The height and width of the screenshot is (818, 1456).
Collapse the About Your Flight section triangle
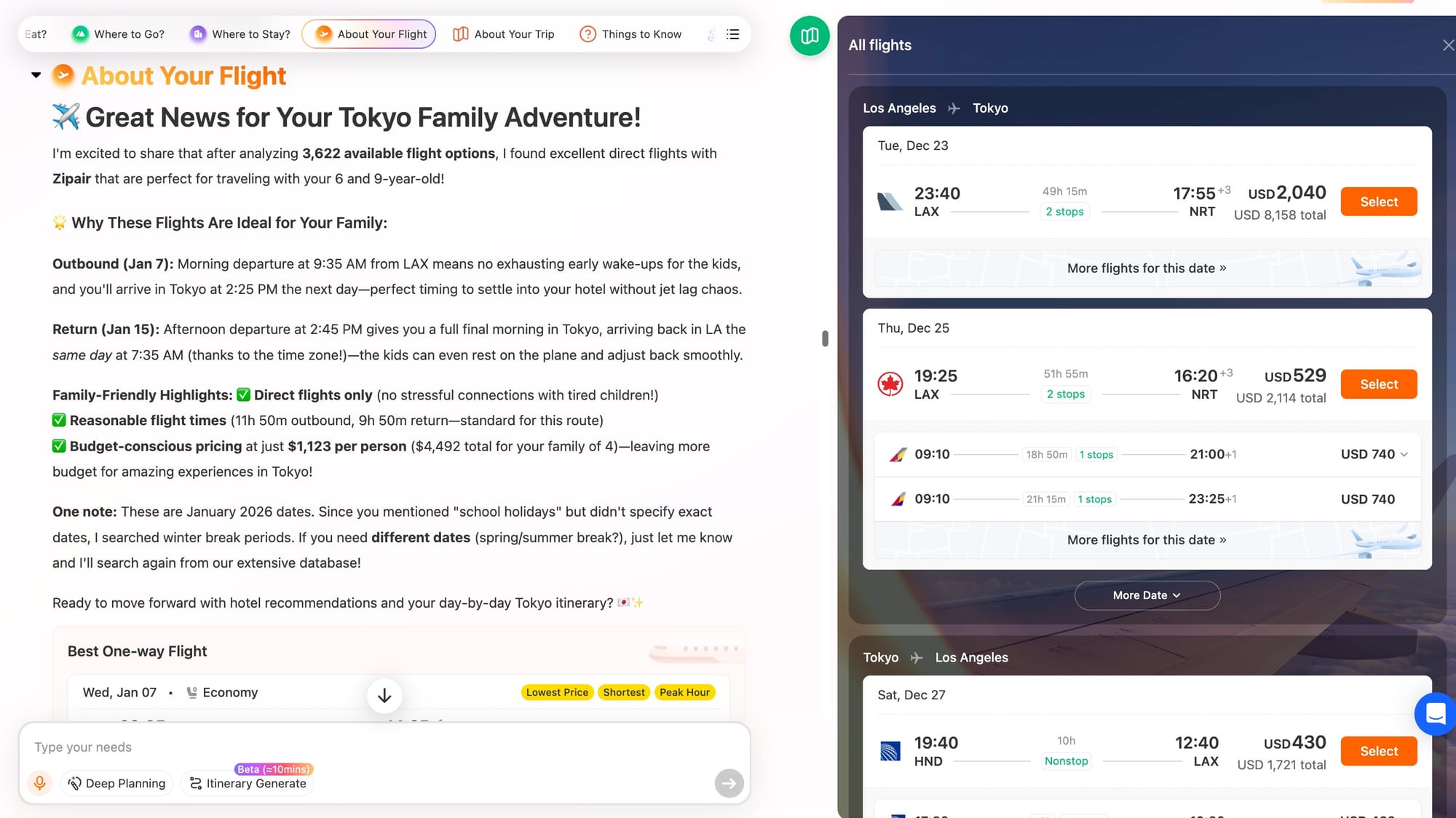coord(36,74)
